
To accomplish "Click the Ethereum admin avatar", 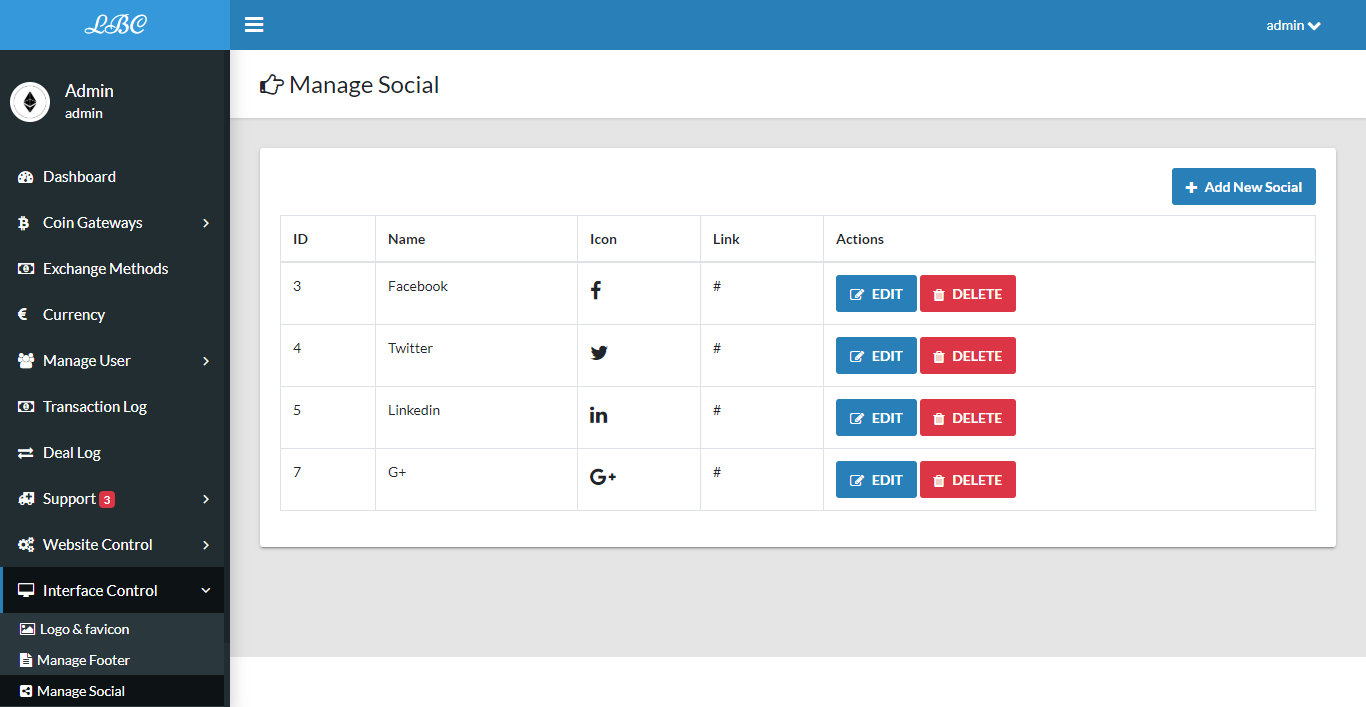I will (30, 102).
